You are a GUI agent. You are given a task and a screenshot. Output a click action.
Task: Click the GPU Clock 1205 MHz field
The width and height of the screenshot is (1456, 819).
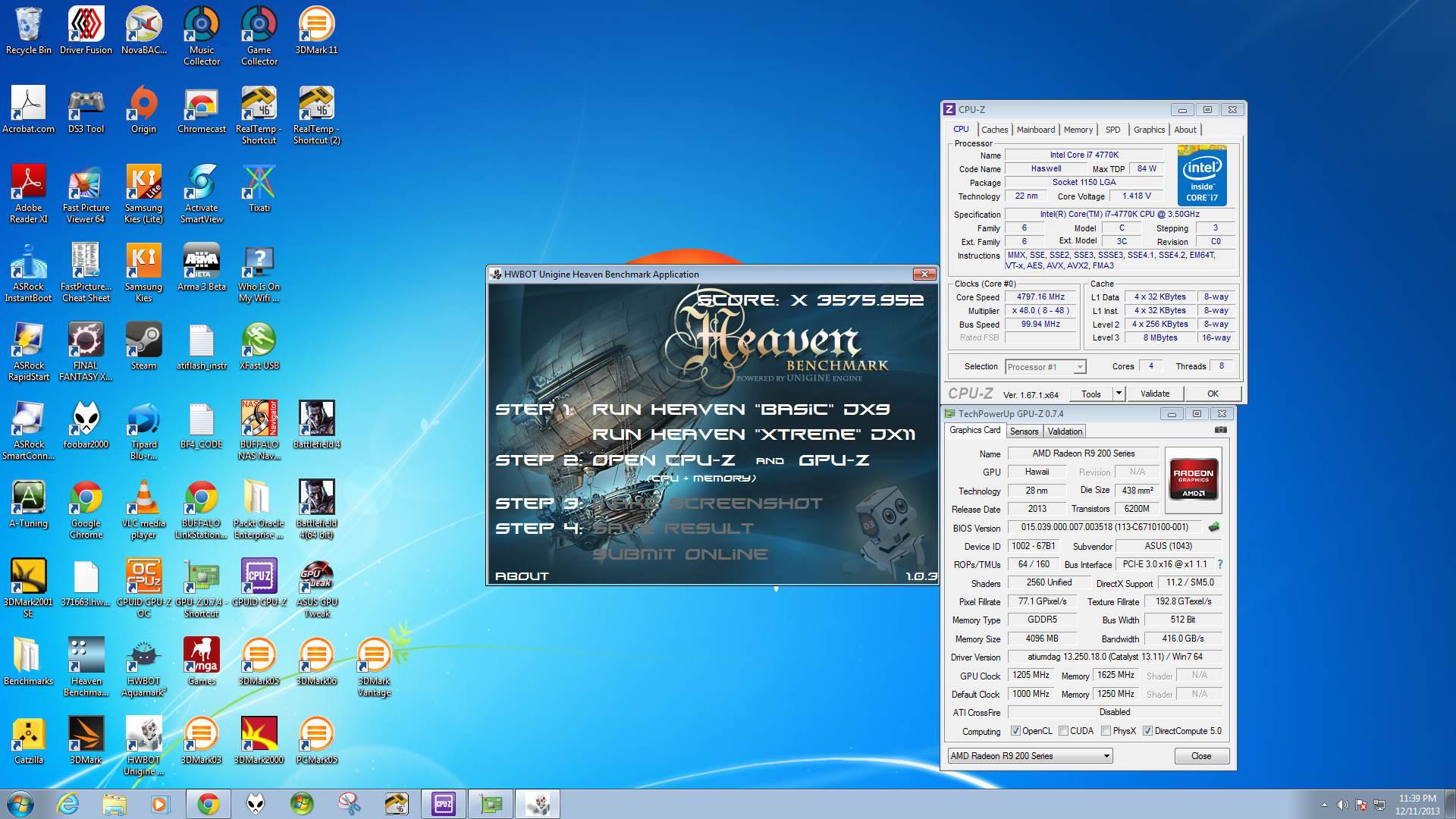1031,675
